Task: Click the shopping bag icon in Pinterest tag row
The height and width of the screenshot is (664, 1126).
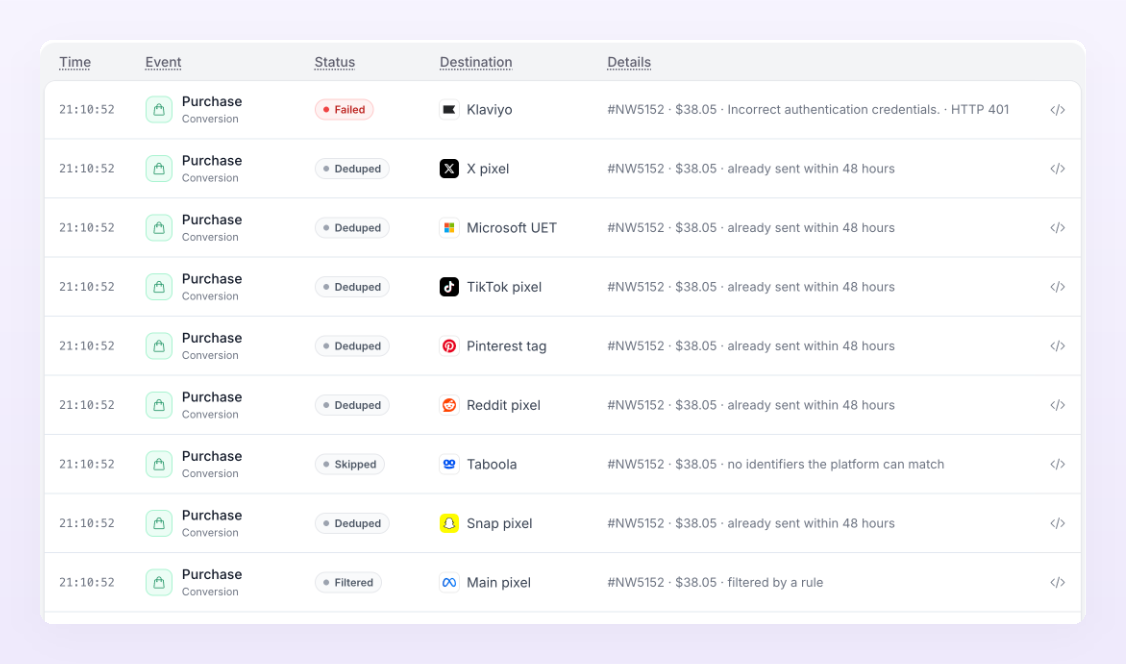Action: pos(159,346)
